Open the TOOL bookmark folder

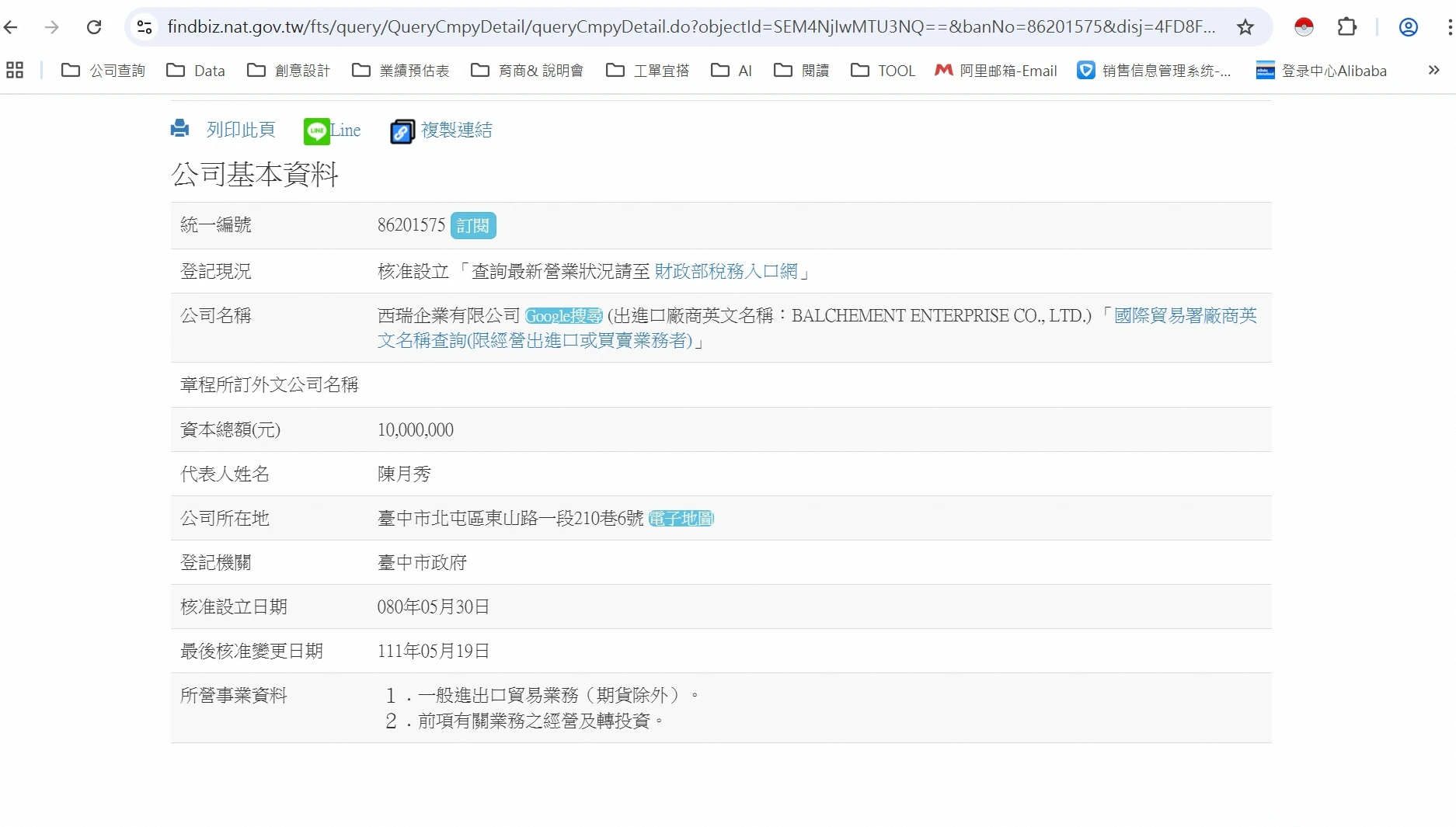click(883, 71)
